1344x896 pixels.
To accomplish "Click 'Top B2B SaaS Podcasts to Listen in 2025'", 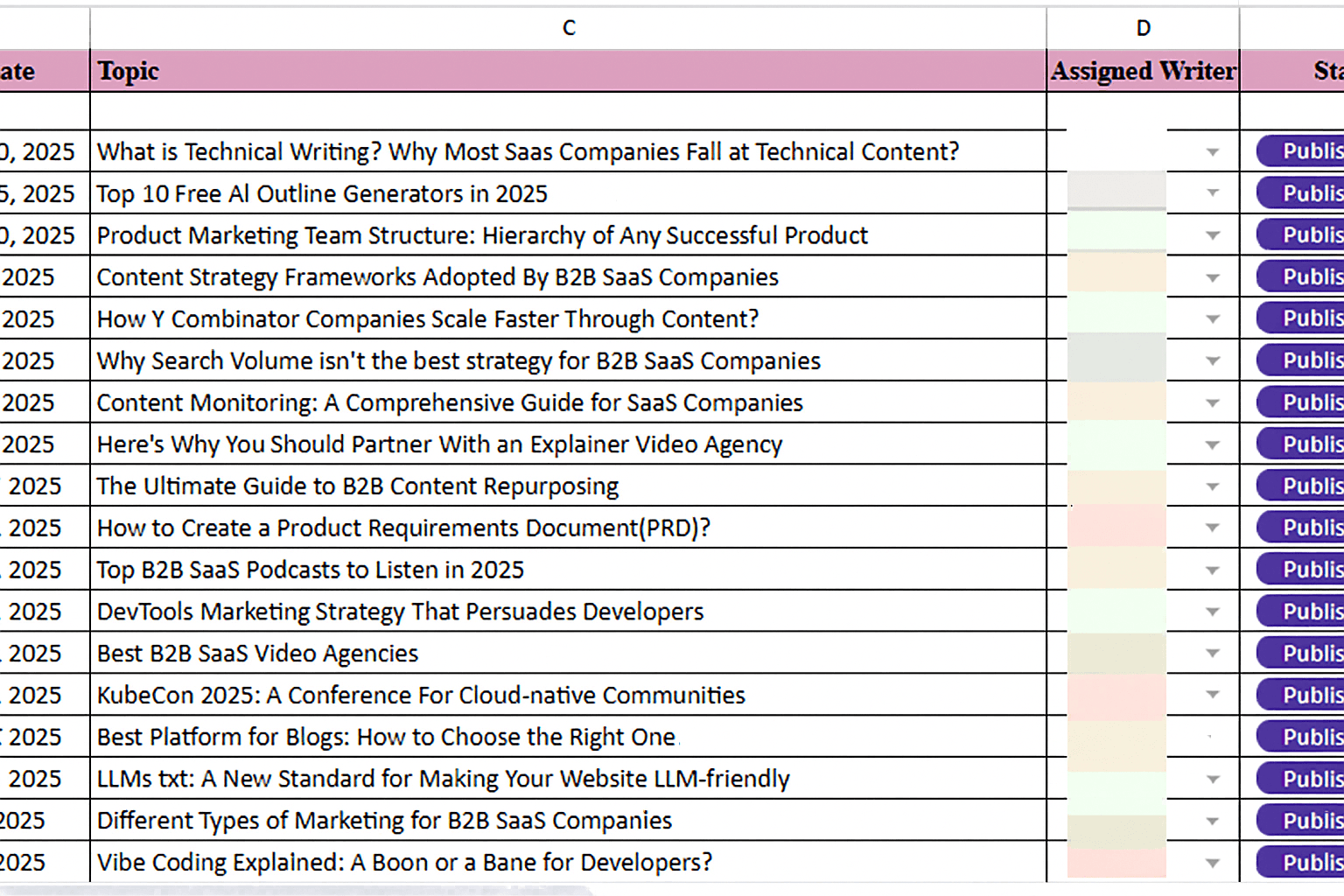I will coord(569,570).
